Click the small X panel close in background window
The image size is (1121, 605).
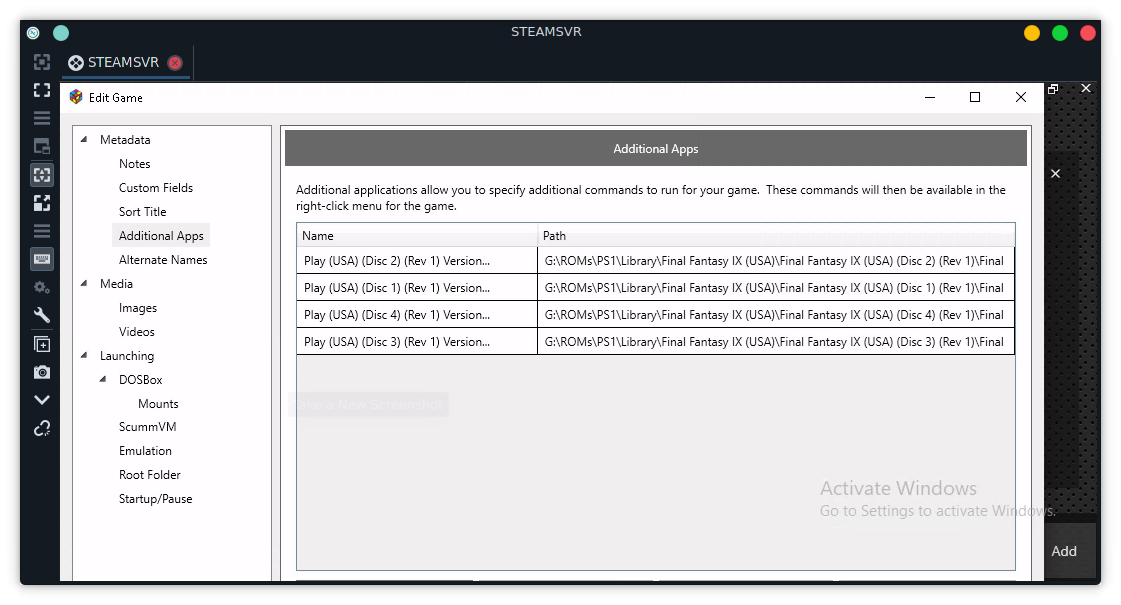[x=1055, y=174]
